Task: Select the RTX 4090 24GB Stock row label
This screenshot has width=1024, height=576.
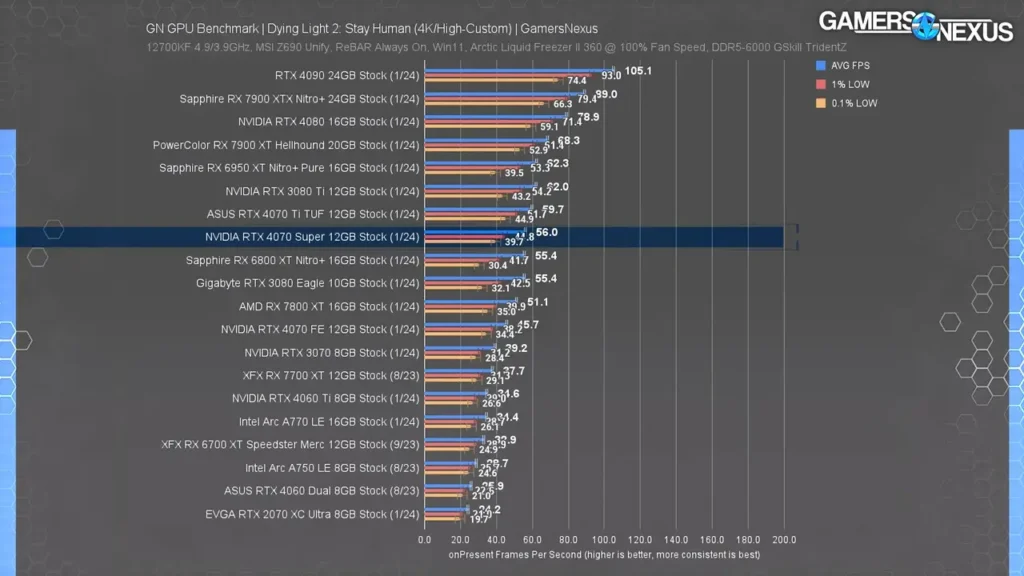Action: 347,76
